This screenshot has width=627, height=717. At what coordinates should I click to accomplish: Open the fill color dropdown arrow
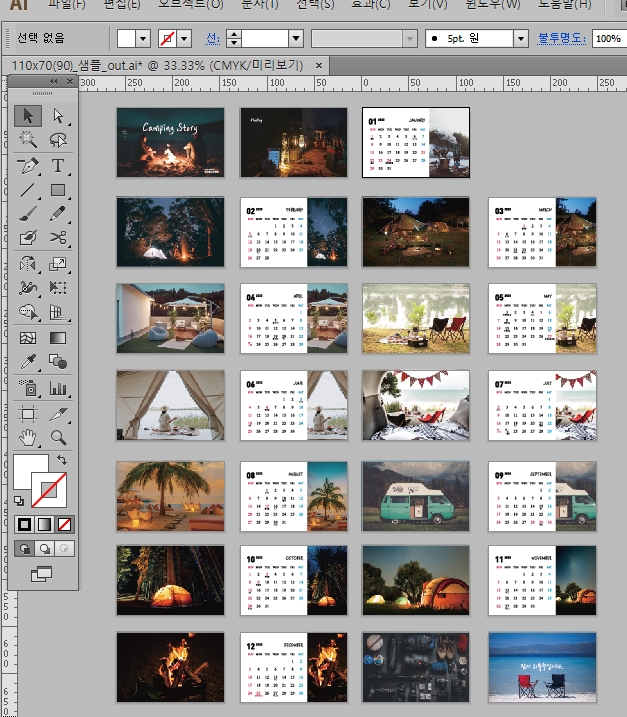[x=143, y=39]
